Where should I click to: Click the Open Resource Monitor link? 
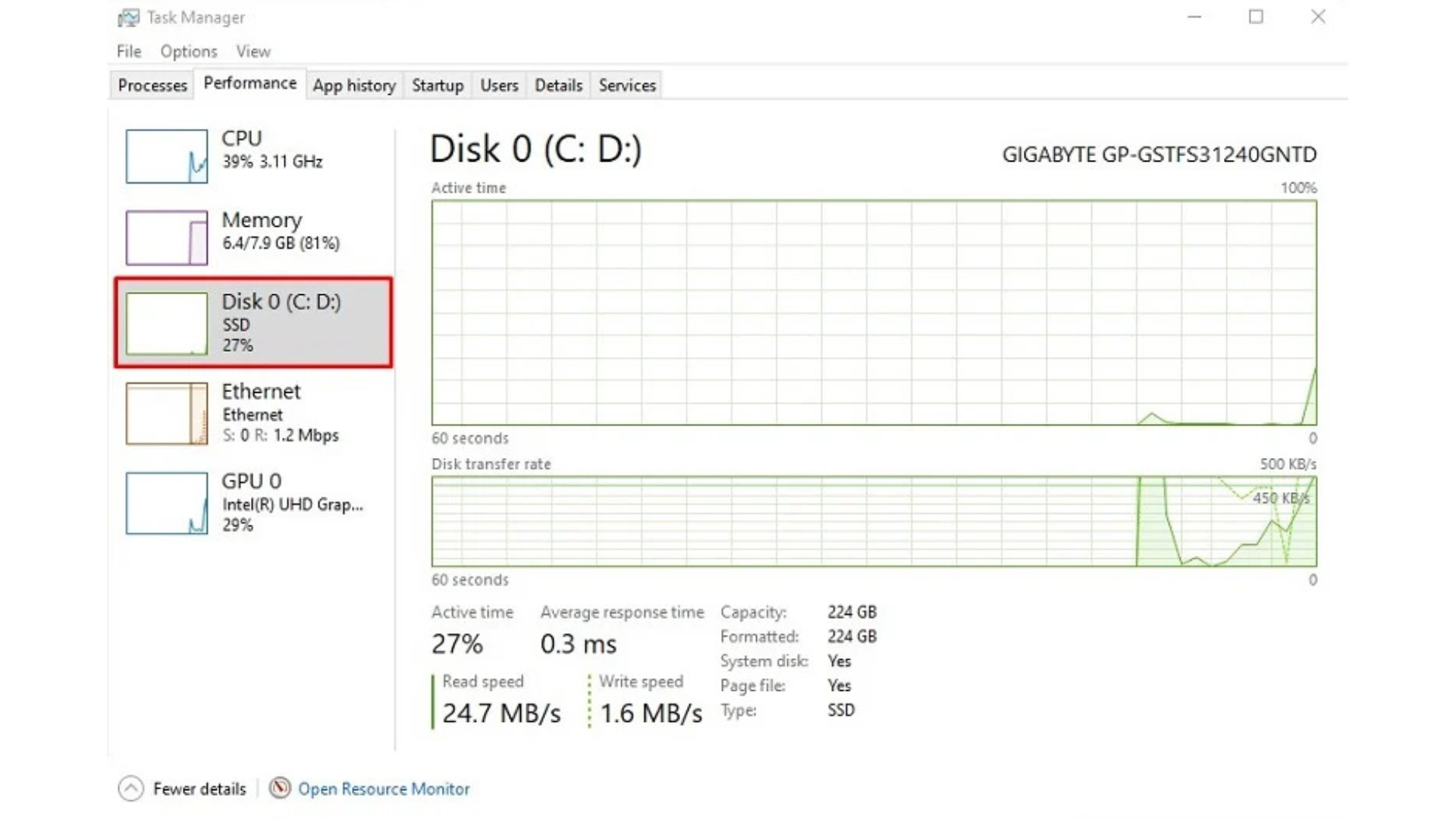coord(384,789)
